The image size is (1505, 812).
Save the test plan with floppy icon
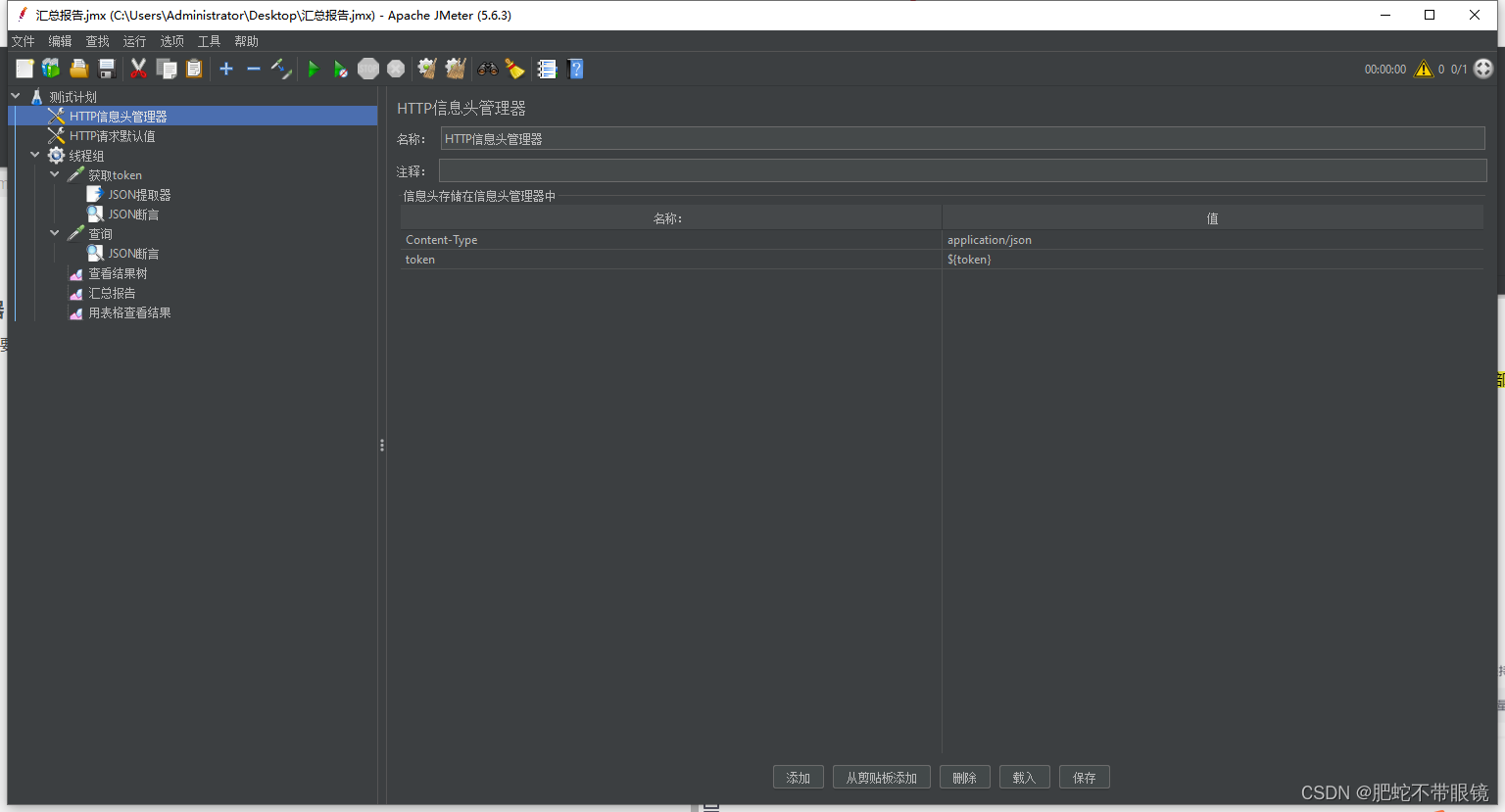pyautogui.click(x=107, y=69)
